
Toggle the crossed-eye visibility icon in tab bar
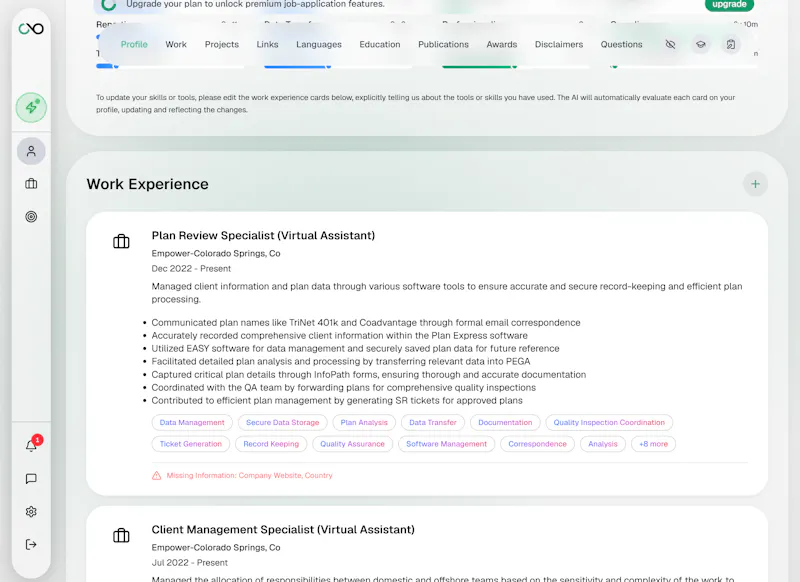point(670,44)
